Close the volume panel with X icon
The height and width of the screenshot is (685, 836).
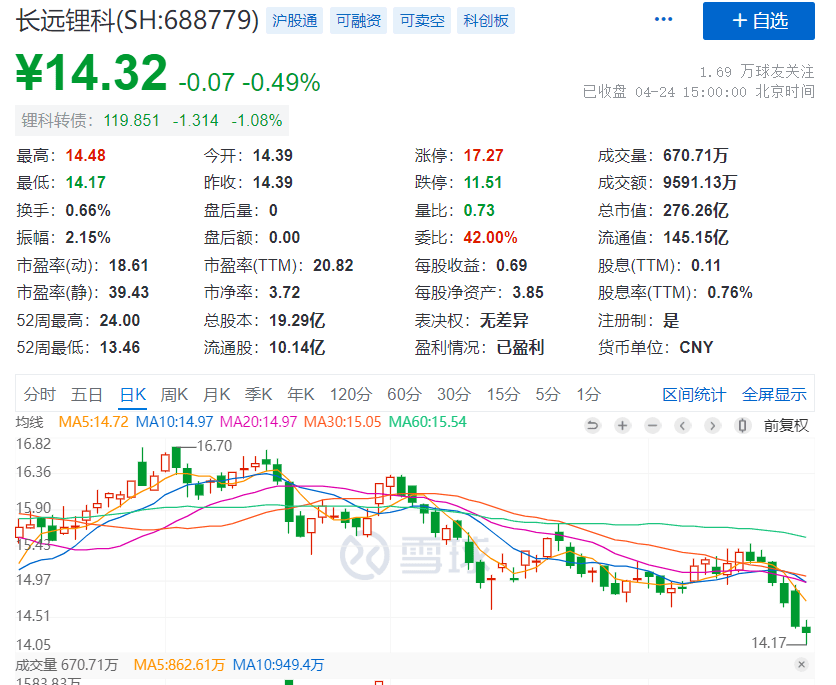(x=801, y=664)
